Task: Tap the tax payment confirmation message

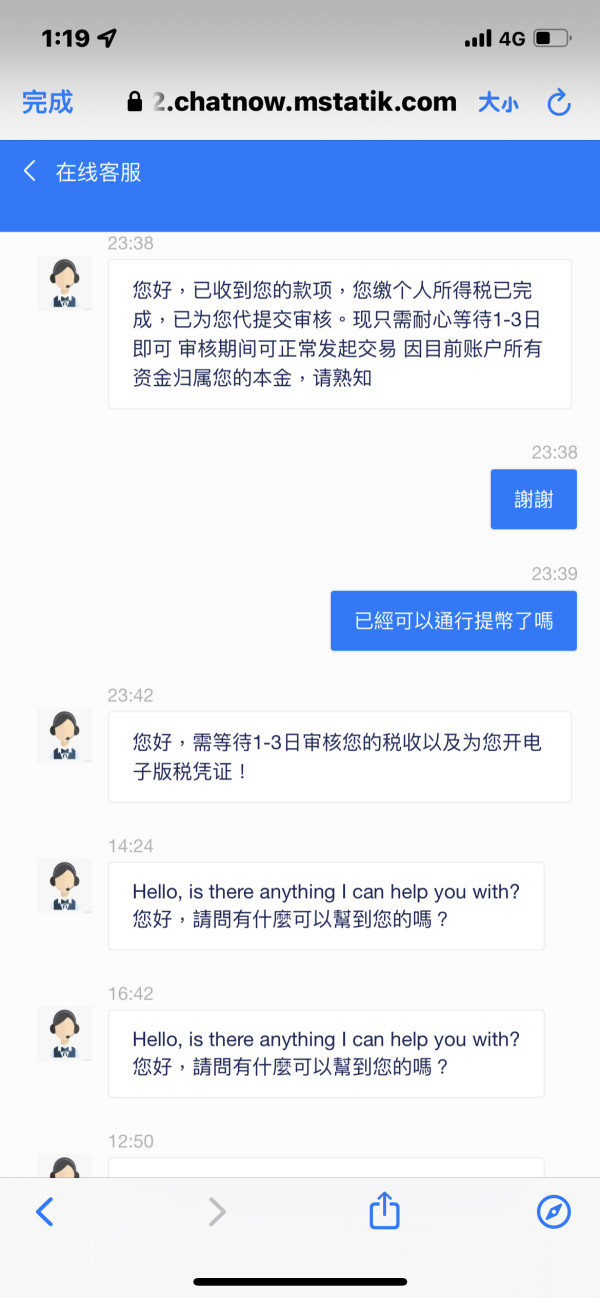Action: [339, 334]
